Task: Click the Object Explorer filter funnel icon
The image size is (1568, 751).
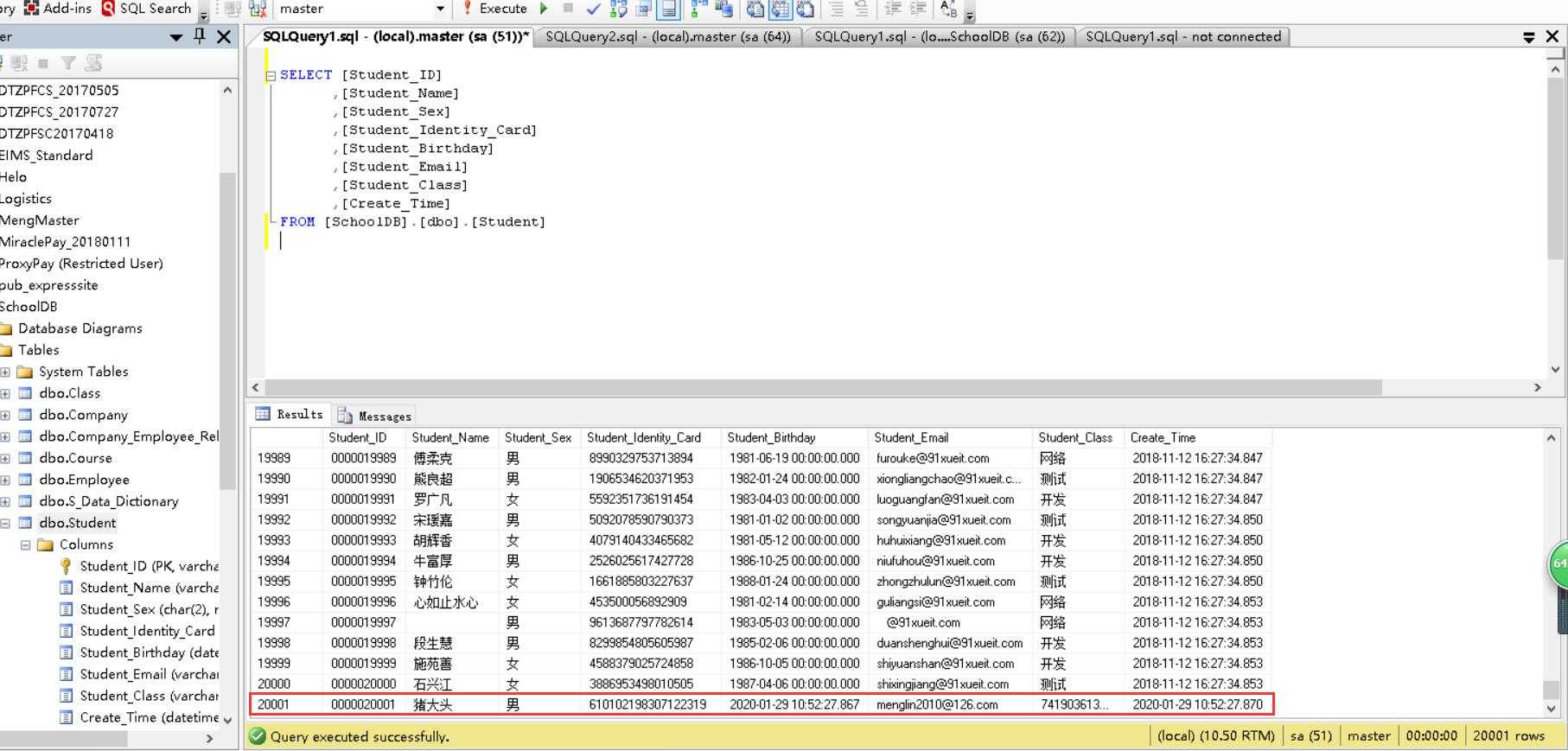Action: 68,63
